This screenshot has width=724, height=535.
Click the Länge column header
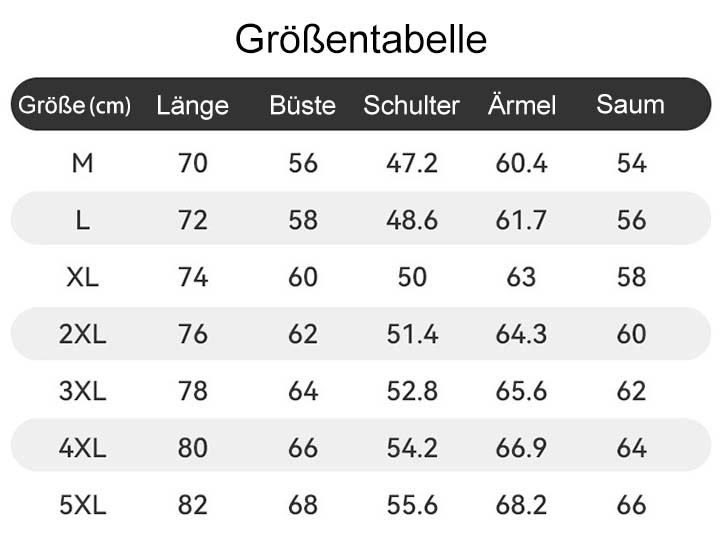192,106
